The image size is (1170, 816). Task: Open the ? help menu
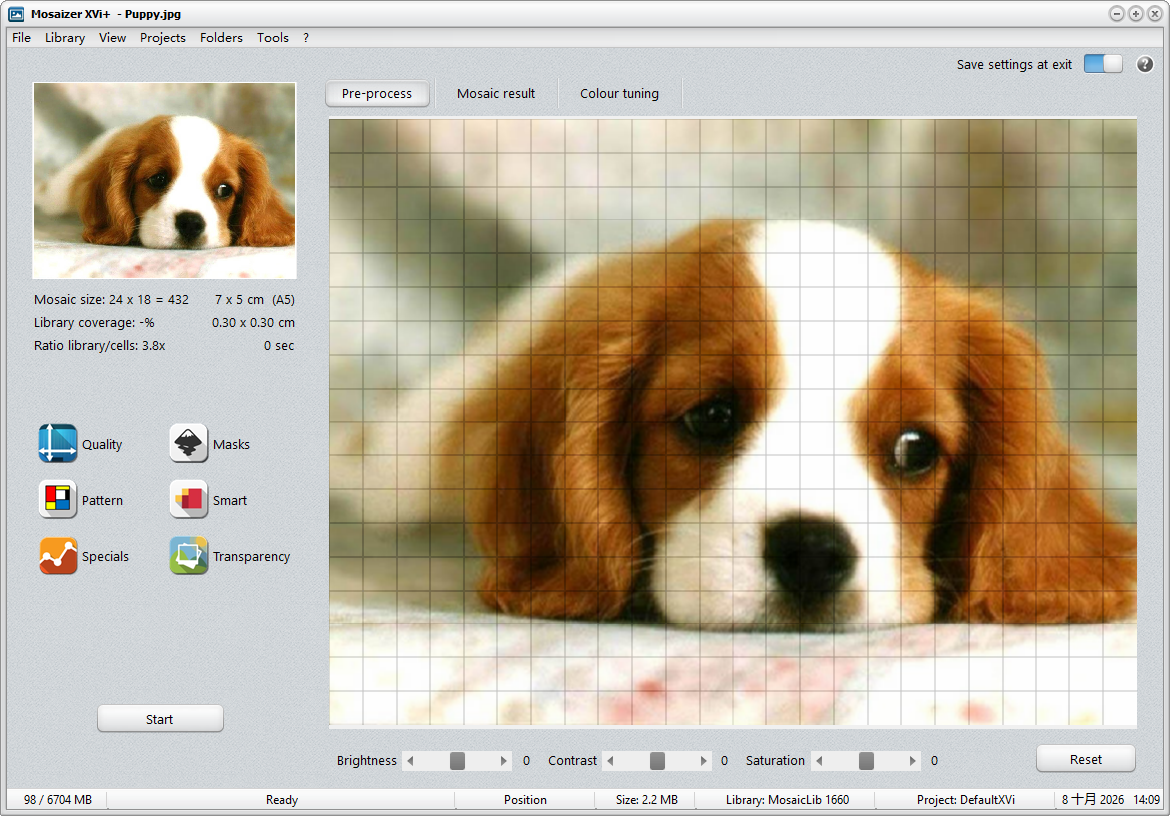coord(306,37)
